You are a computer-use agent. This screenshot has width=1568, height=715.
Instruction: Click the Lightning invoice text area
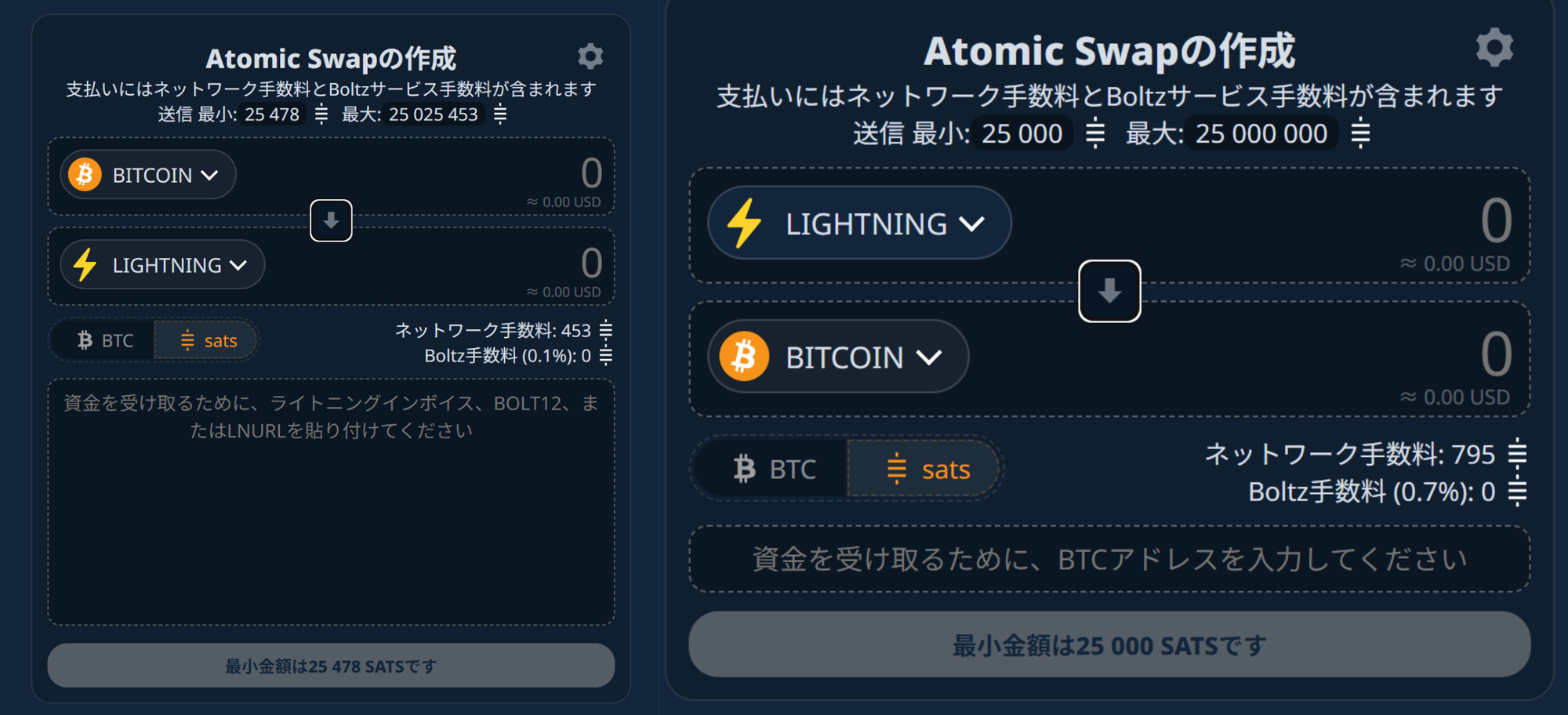[331, 502]
